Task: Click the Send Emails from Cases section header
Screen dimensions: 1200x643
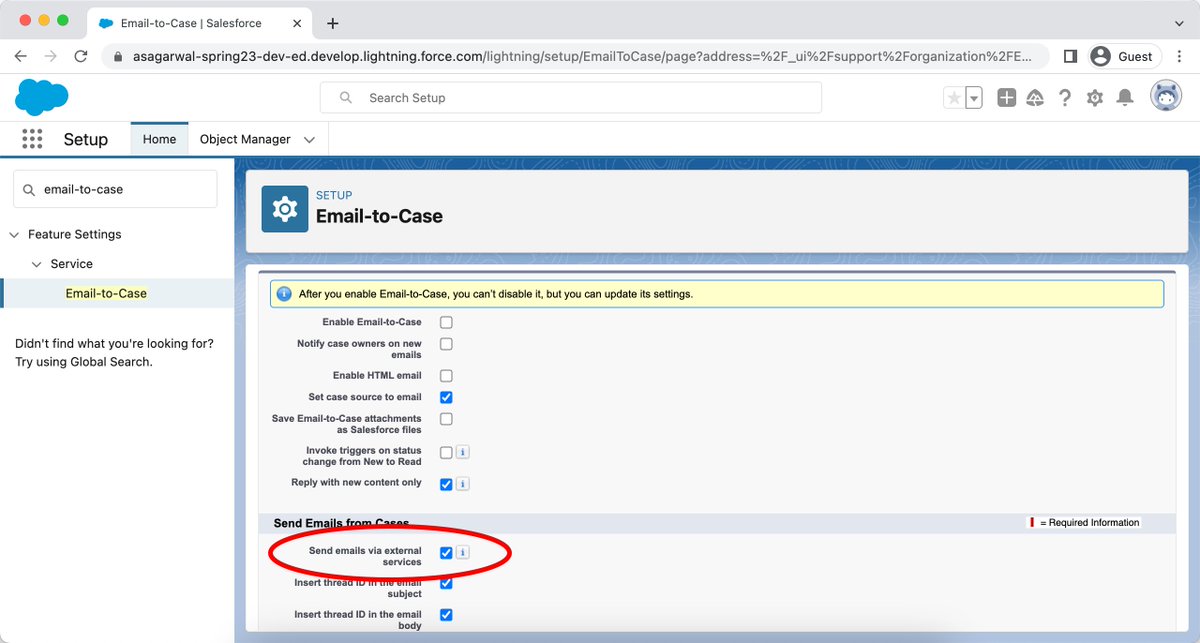Action: (340, 523)
